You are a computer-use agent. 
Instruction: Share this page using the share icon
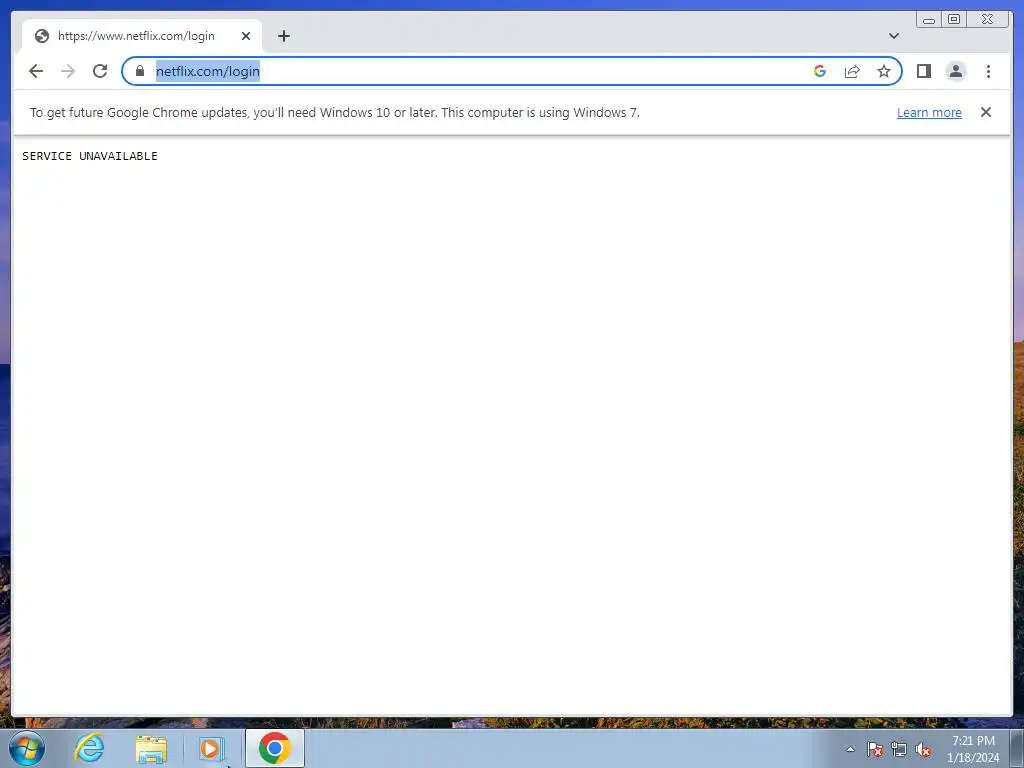point(852,71)
